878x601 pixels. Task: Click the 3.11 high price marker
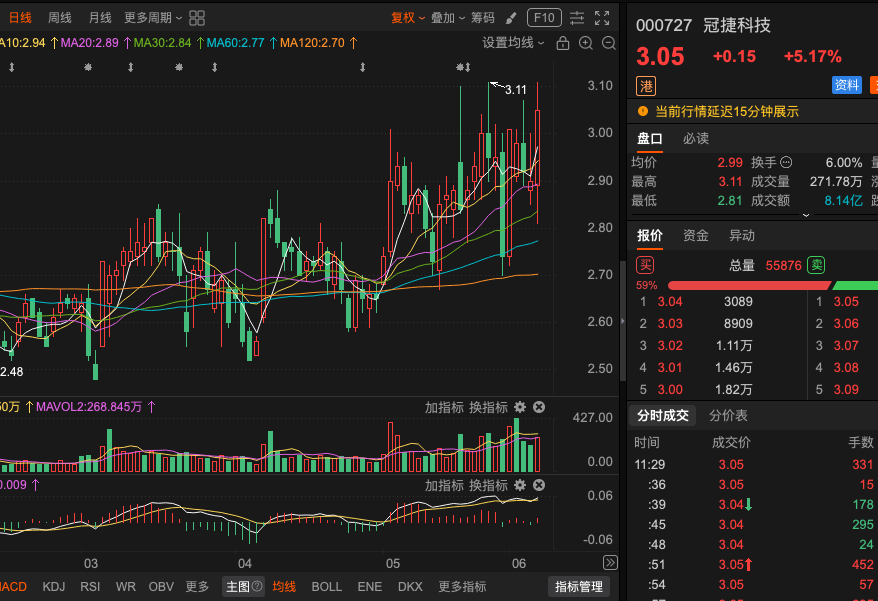(515, 90)
